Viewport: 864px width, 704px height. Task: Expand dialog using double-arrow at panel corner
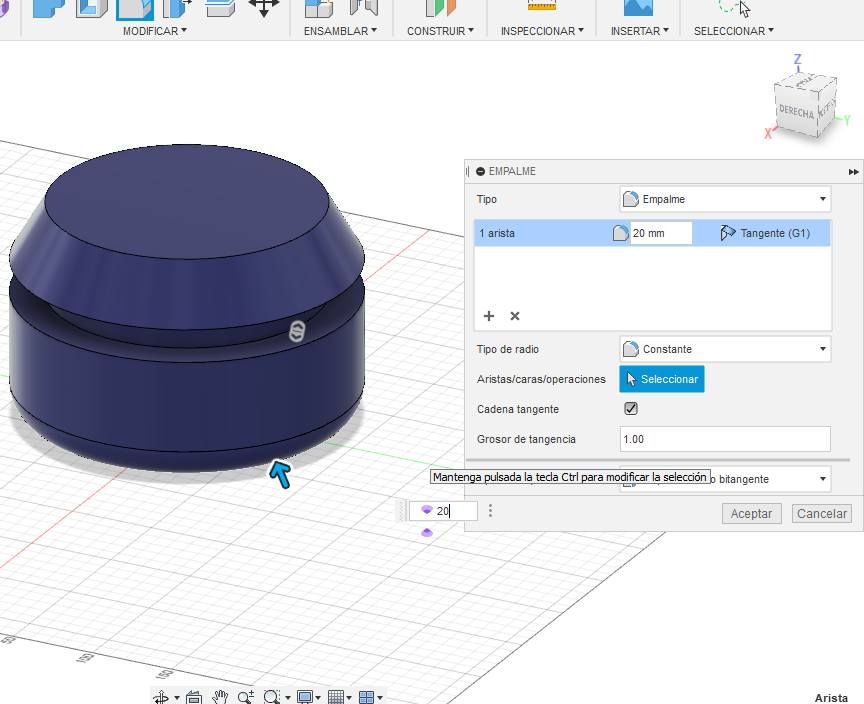coord(853,171)
